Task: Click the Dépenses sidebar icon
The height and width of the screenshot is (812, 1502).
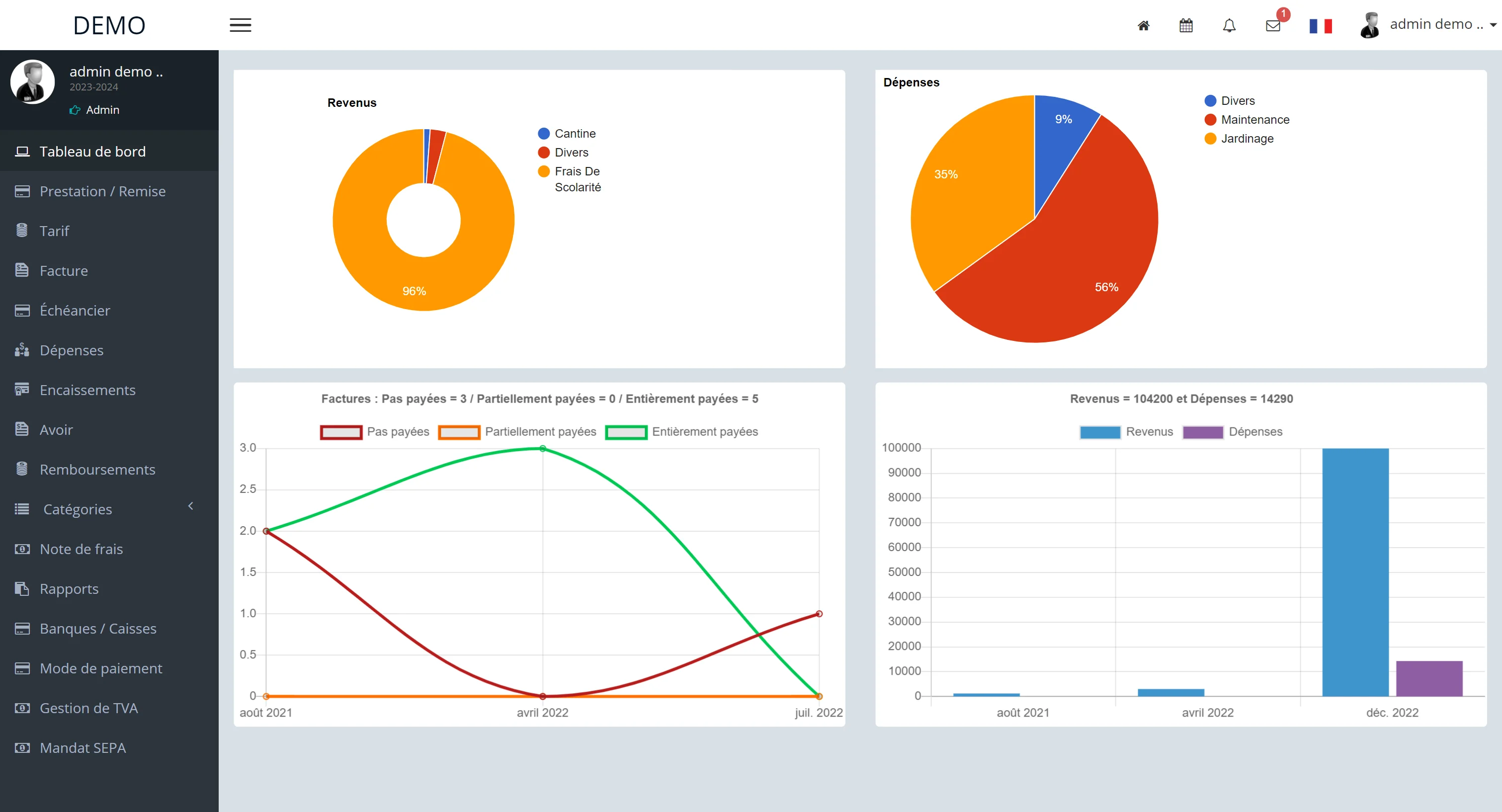Action: [22, 350]
